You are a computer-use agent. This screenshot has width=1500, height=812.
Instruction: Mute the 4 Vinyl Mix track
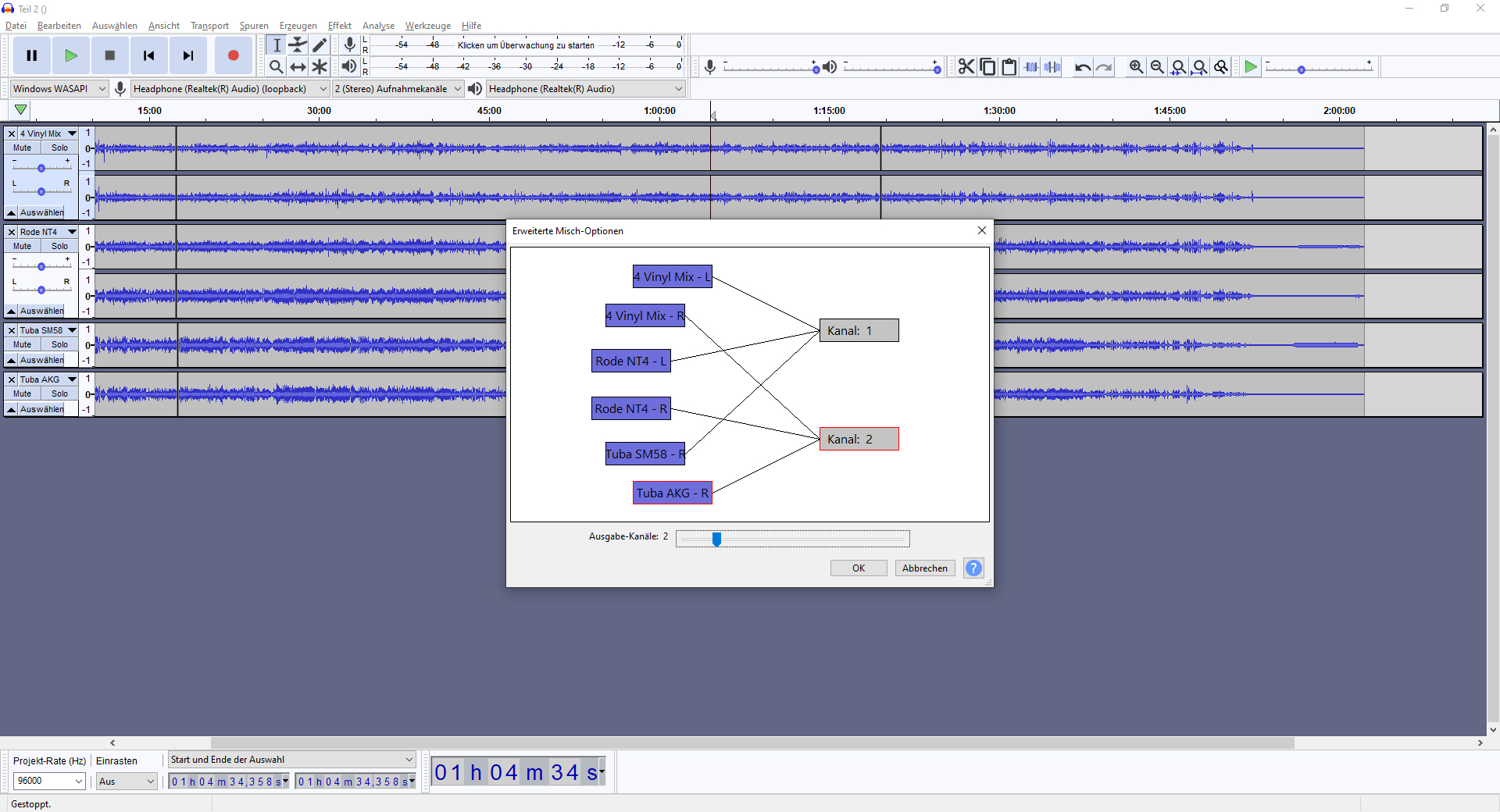pyautogui.click(x=23, y=148)
